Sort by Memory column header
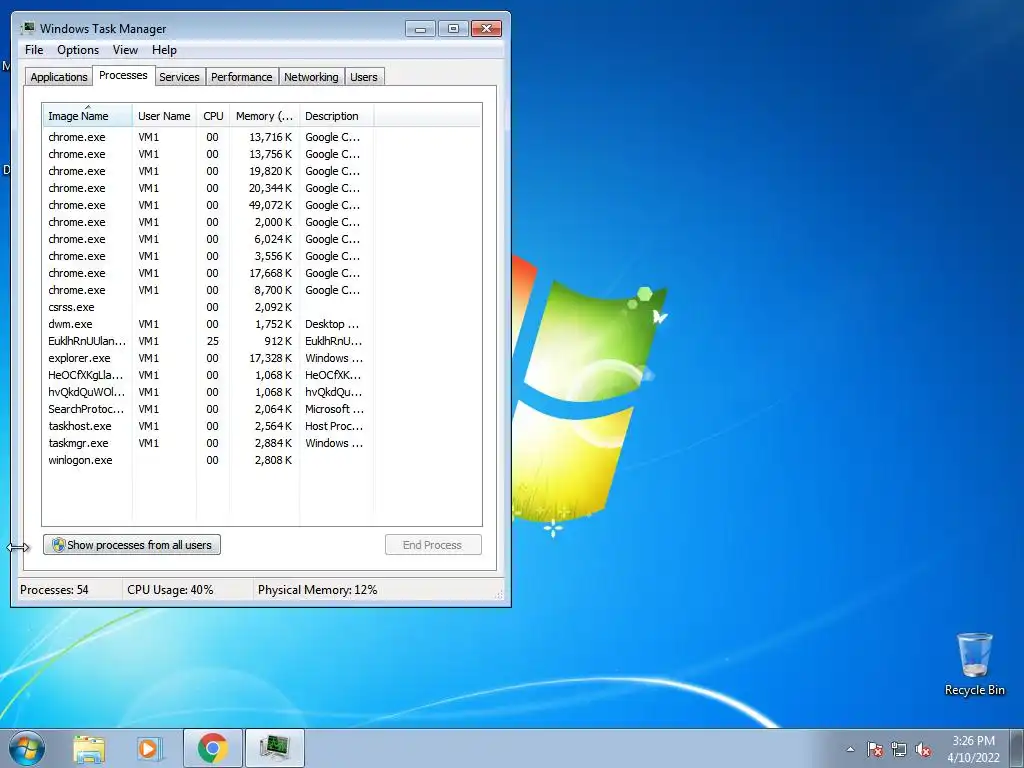1024x768 pixels. point(264,116)
